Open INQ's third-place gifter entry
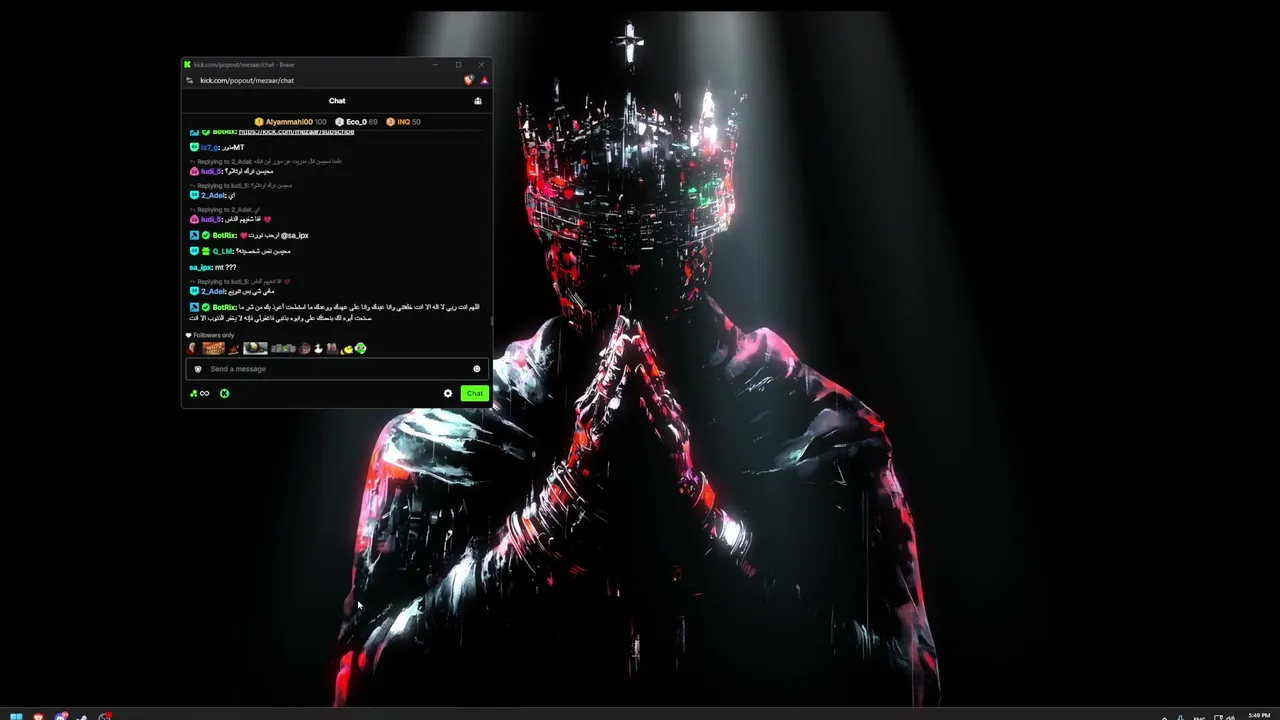1280x720 pixels. coord(404,122)
